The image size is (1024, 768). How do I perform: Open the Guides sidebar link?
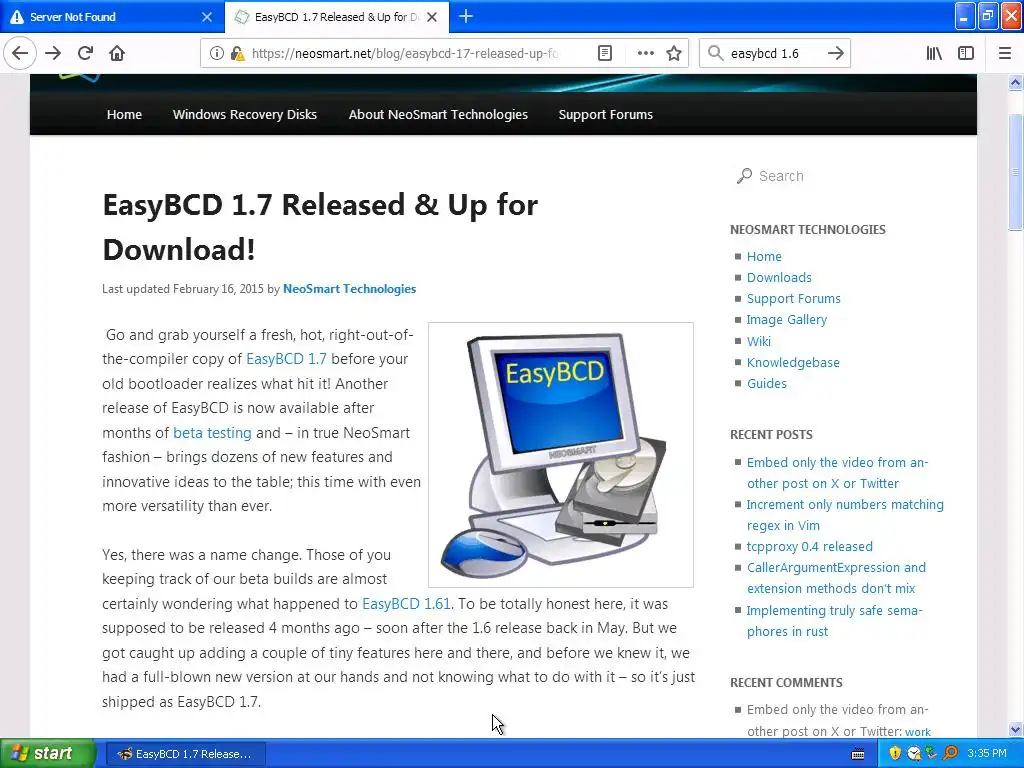(x=767, y=383)
